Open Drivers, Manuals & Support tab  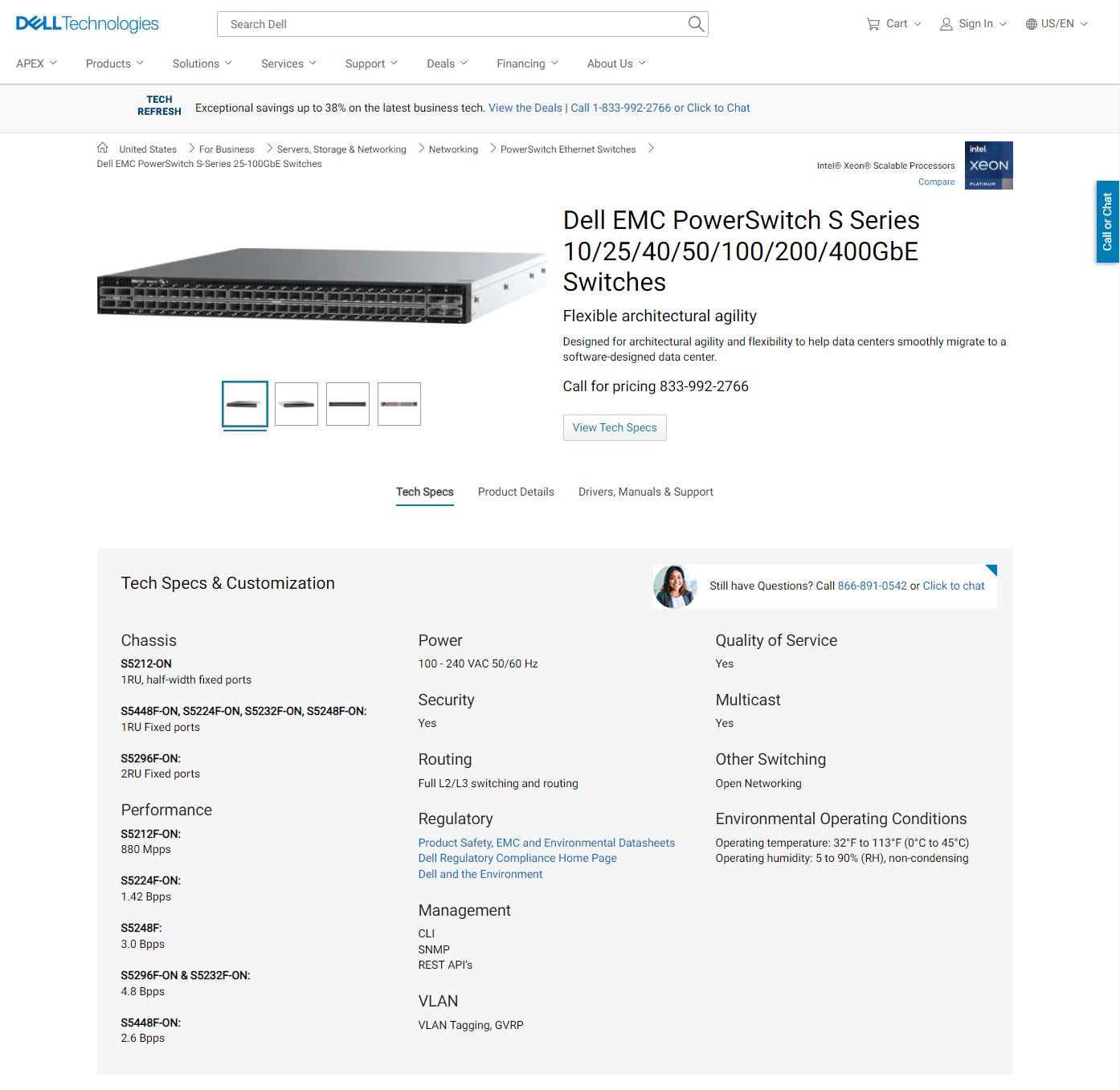(646, 492)
